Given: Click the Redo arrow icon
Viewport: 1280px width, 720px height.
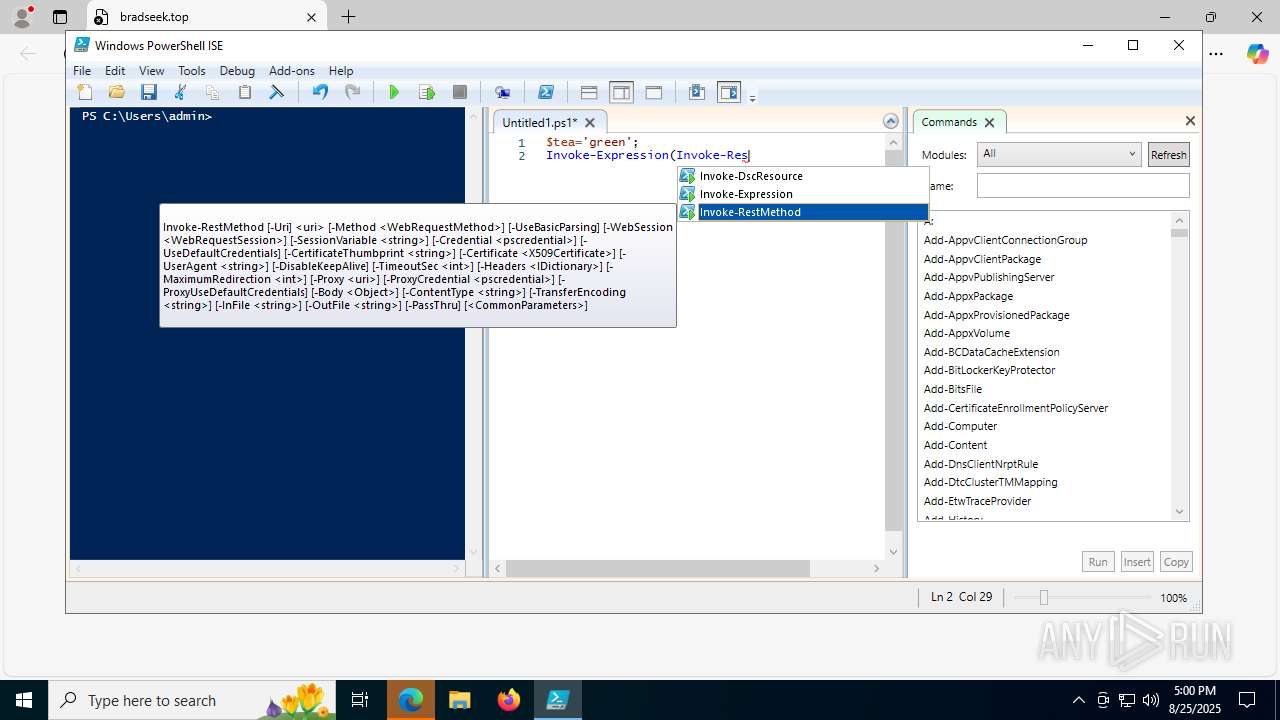Looking at the screenshot, I should [352, 92].
